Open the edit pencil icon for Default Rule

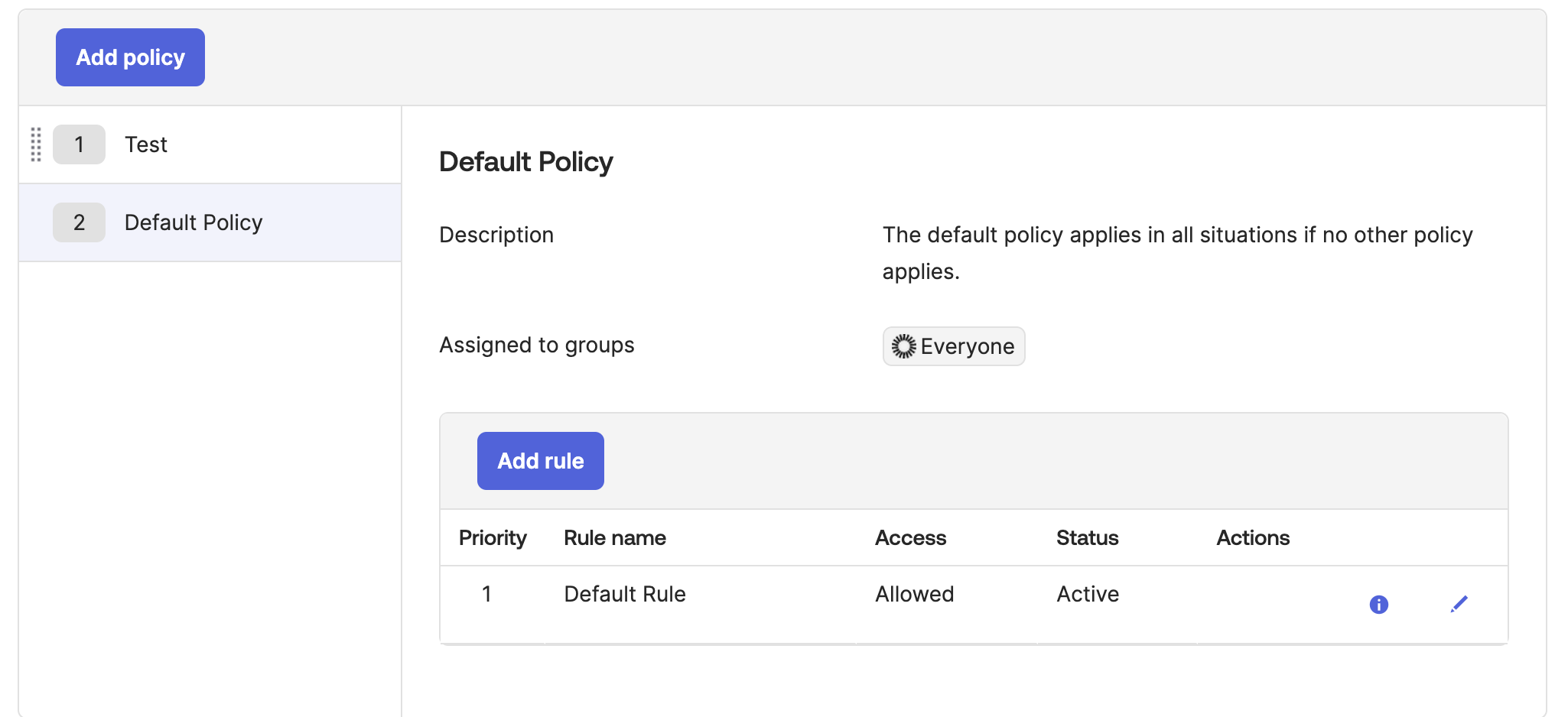coord(1459,604)
